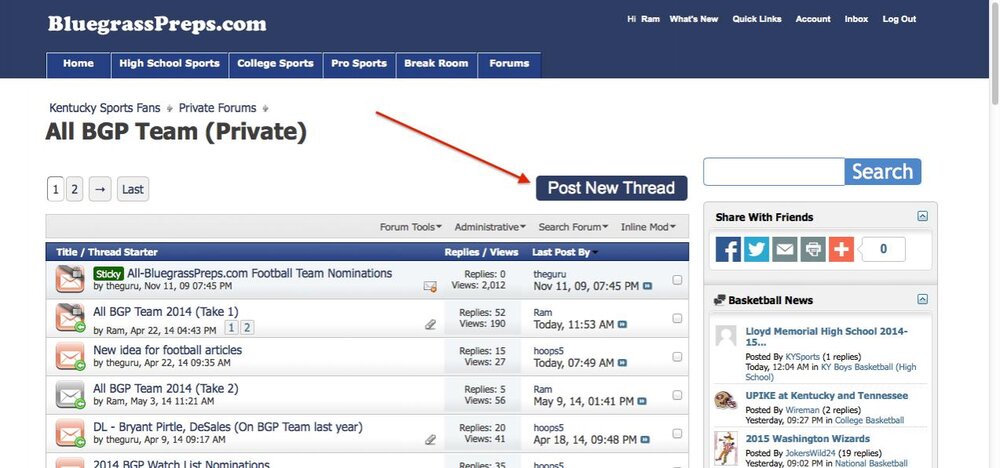This screenshot has height=468, width=1000.
Task: Open Inbox link
Action: pyautogui.click(x=857, y=19)
